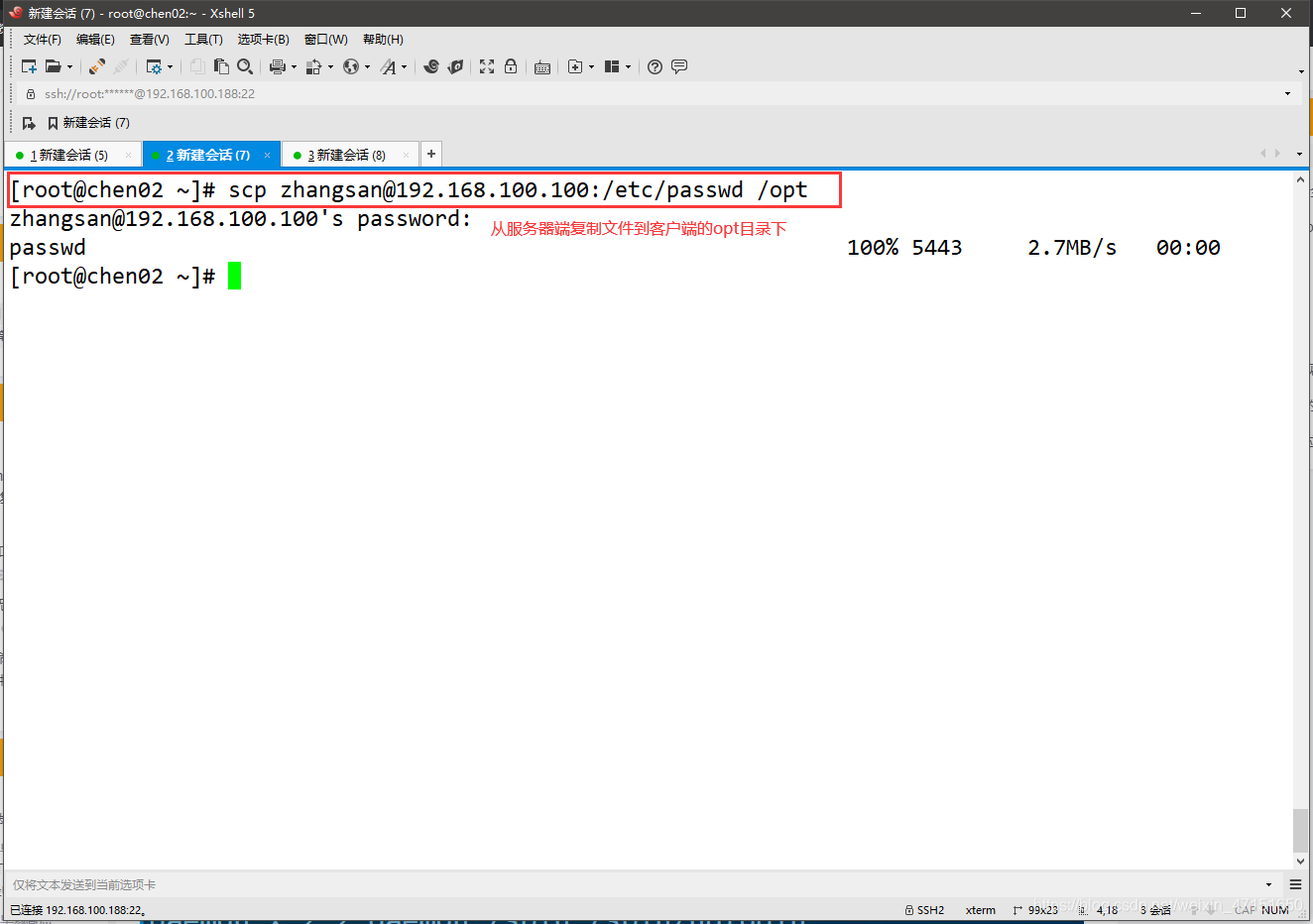Screen dimensions: 1313x924
Task: Click the 新建会话 (7) bookmark link
Action: point(88,123)
